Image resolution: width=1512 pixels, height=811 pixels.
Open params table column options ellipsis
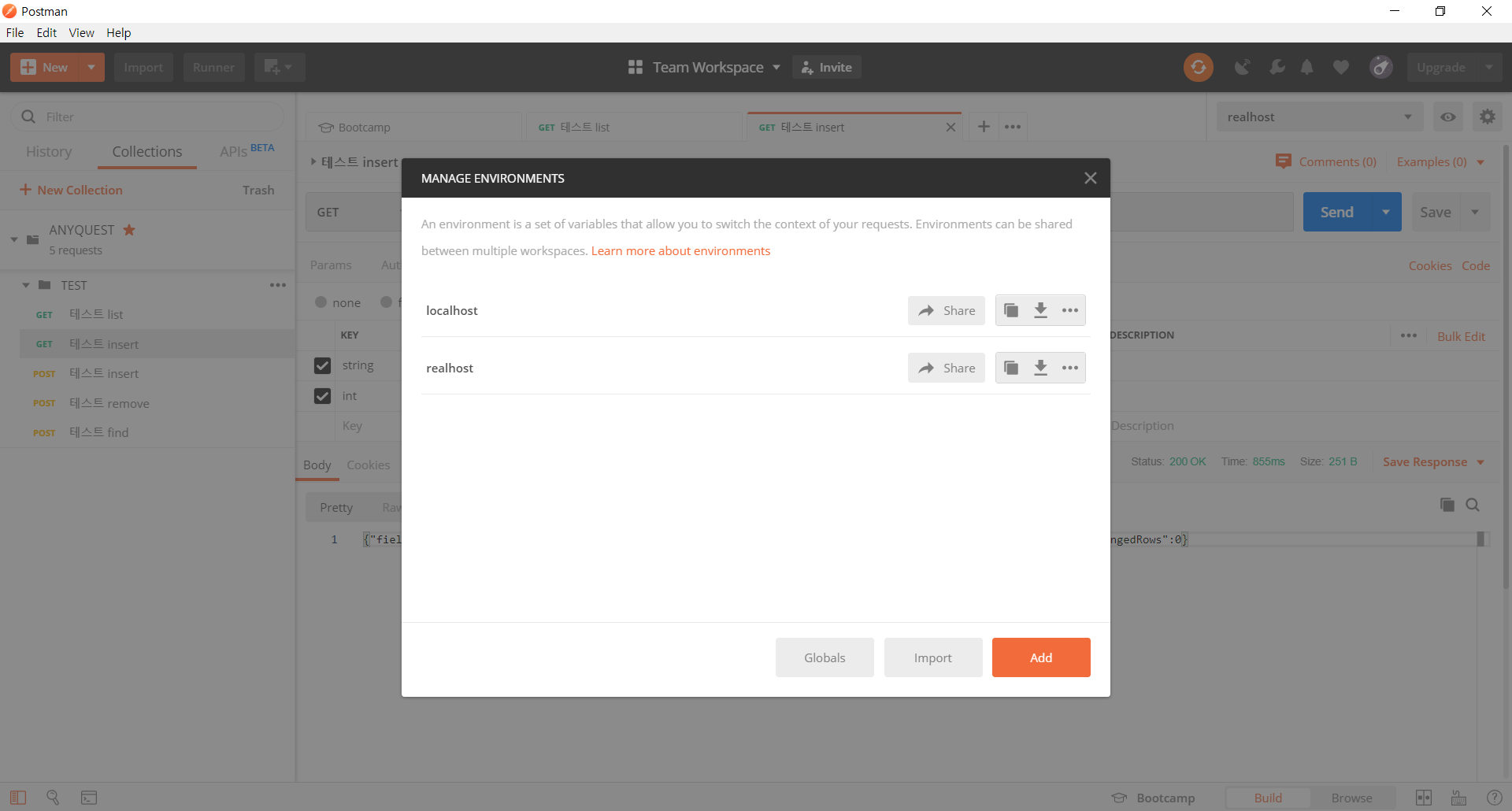click(1409, 335)
